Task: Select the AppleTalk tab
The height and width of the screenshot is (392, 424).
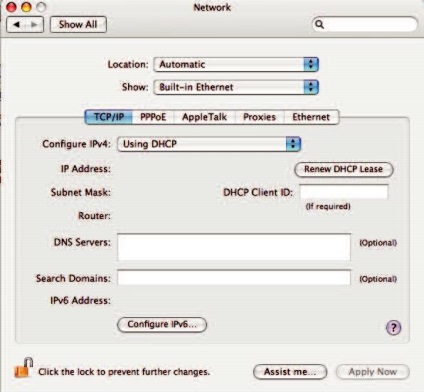Action: pos(204,117)
